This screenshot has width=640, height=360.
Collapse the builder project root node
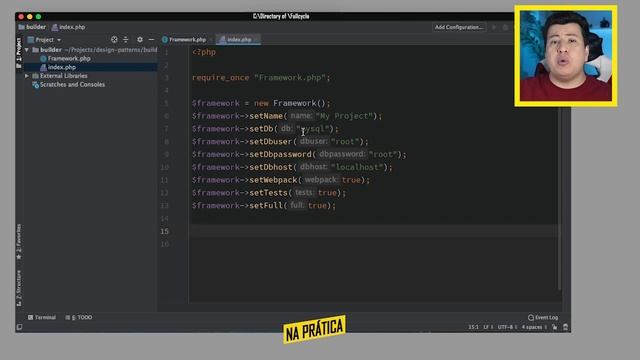click(x=27, y=50)
